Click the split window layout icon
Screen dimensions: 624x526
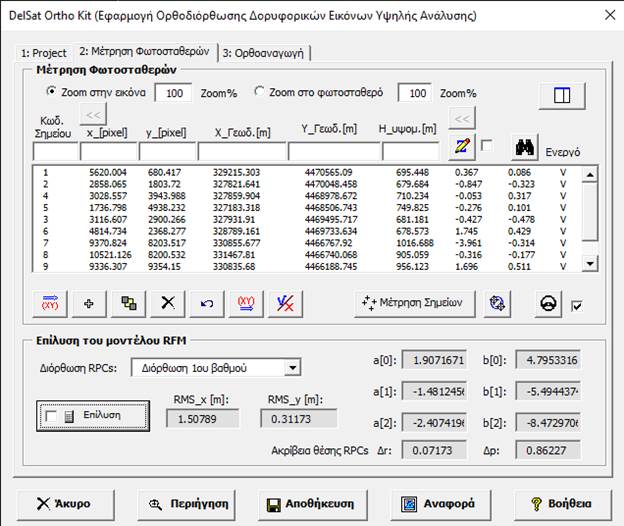point(561,96)
